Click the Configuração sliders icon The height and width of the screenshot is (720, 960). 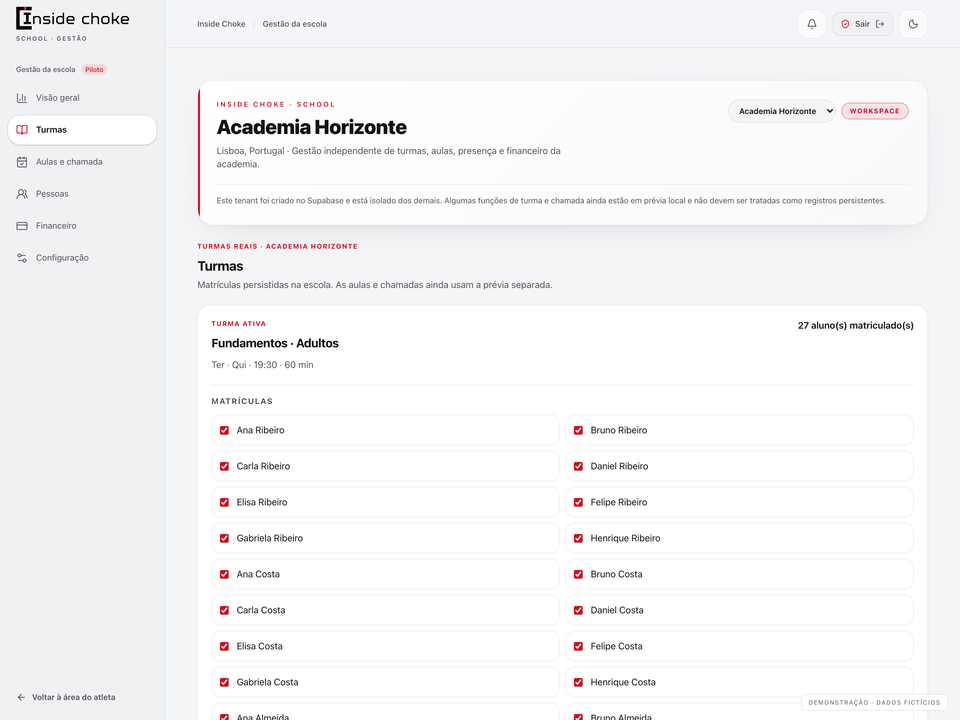point(22,258)
